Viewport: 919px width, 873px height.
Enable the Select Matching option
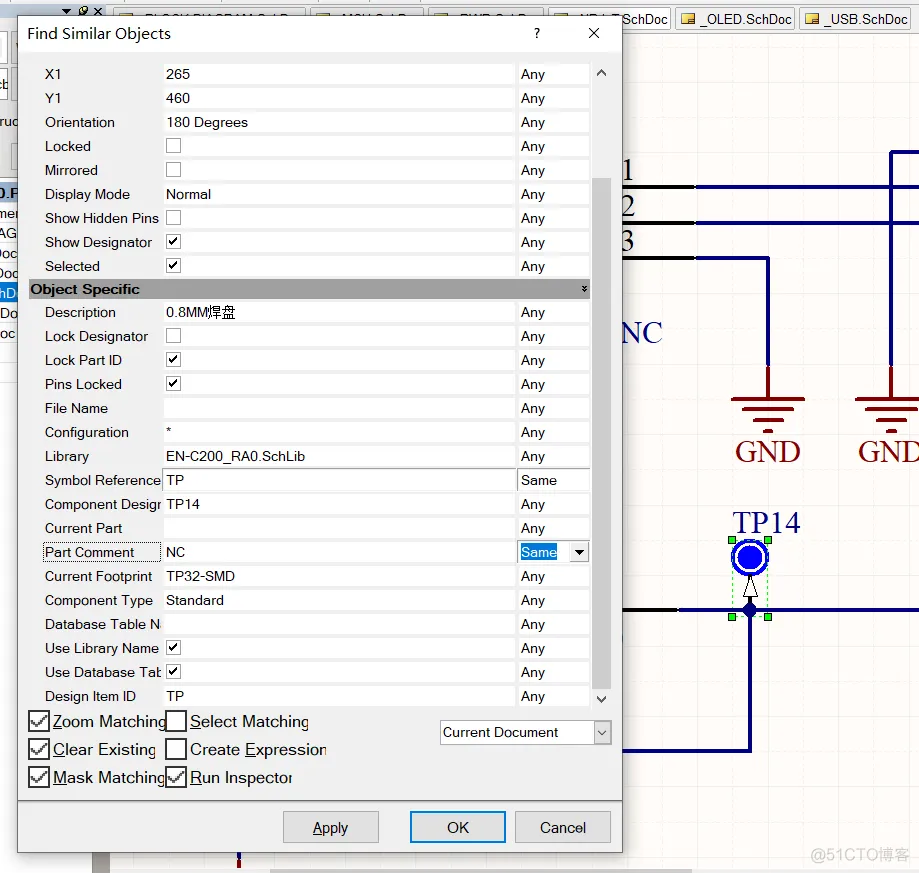pyautogui.click(x=176, y=721)
